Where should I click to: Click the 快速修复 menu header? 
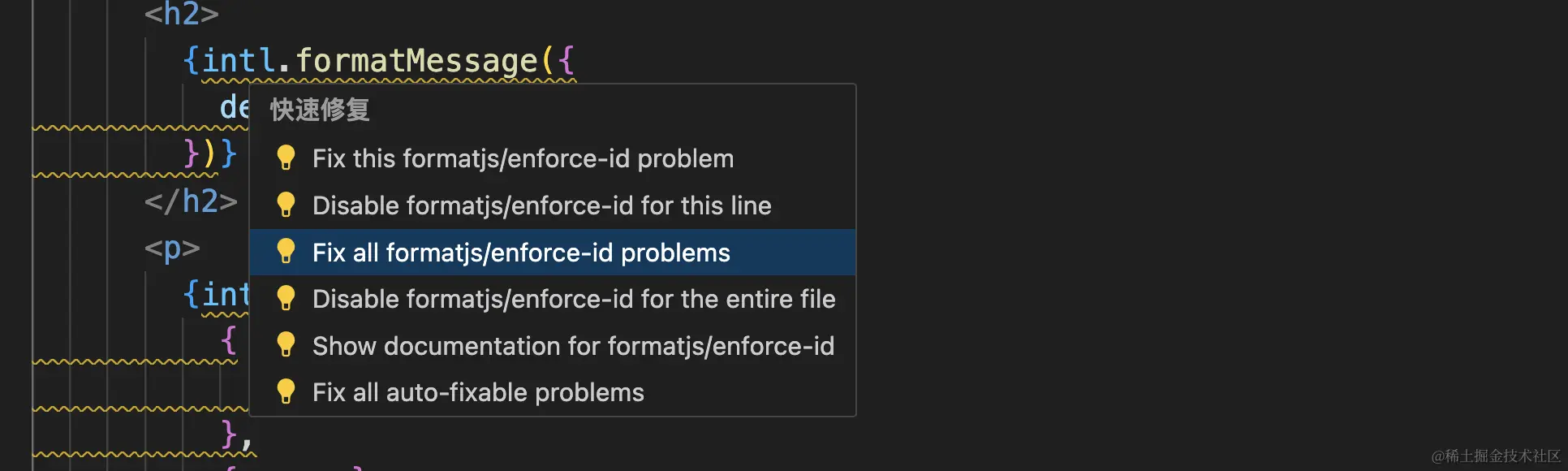[318, 108]
